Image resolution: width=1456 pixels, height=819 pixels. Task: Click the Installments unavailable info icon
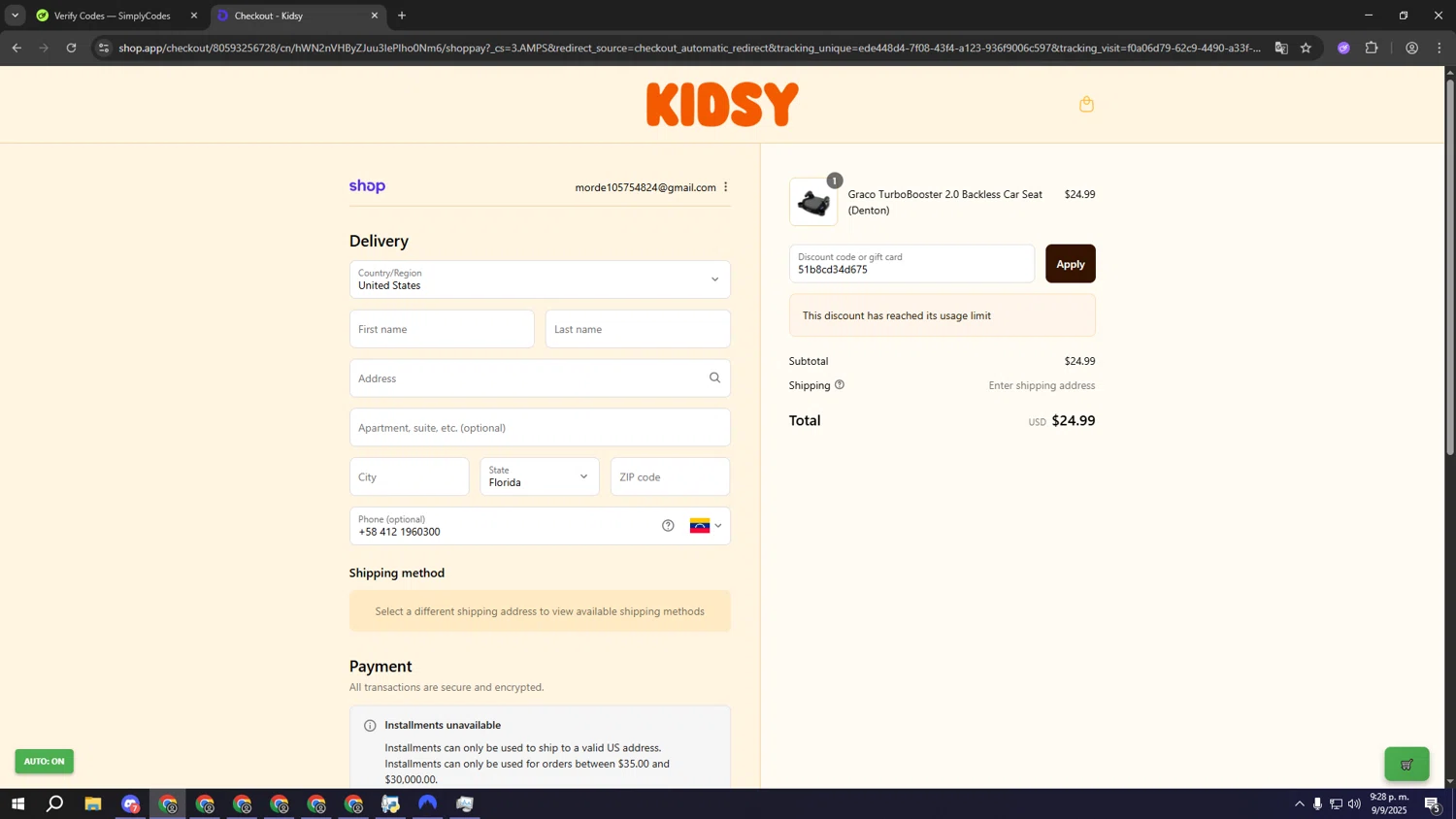[370, 726]
